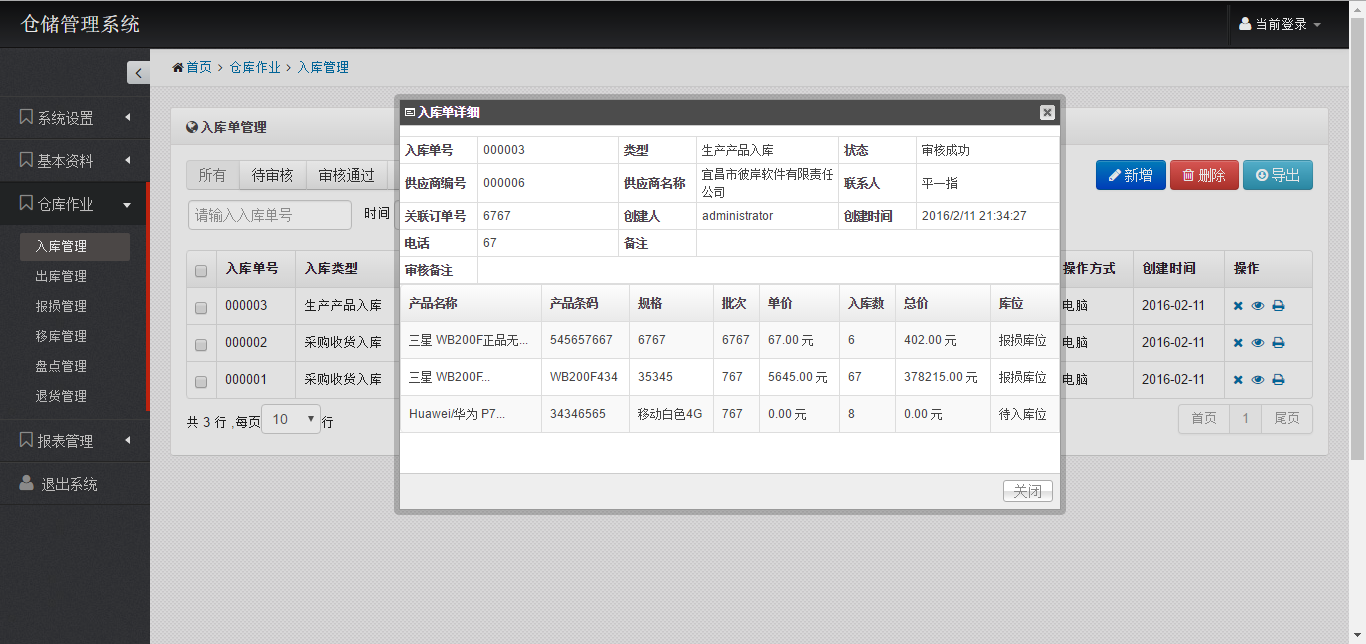This screenshot has height=644, width=1366.
Task: Open the page size dropdown showing 10
Action: 290,419
